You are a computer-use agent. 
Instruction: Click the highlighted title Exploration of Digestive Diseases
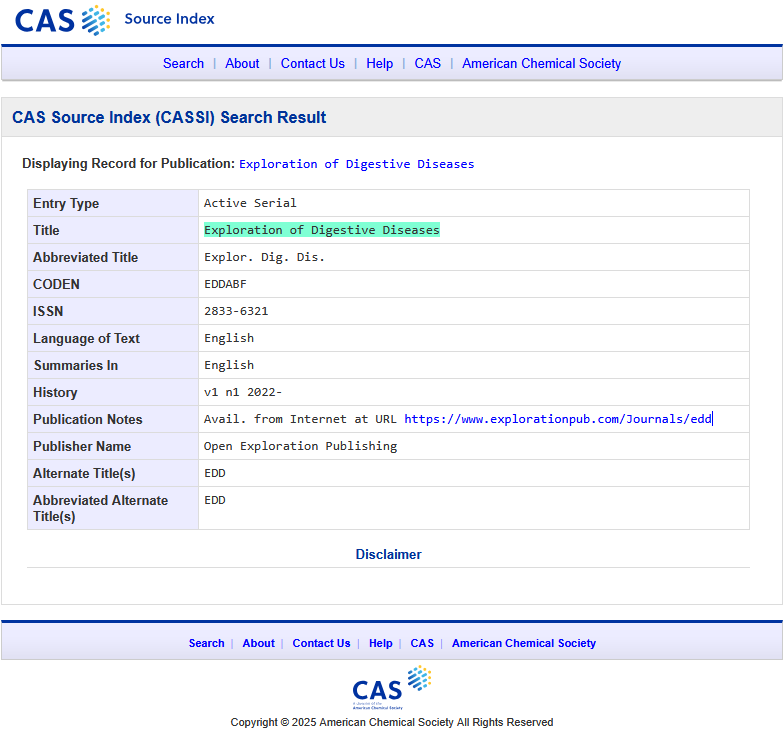(x=322, y=230)
